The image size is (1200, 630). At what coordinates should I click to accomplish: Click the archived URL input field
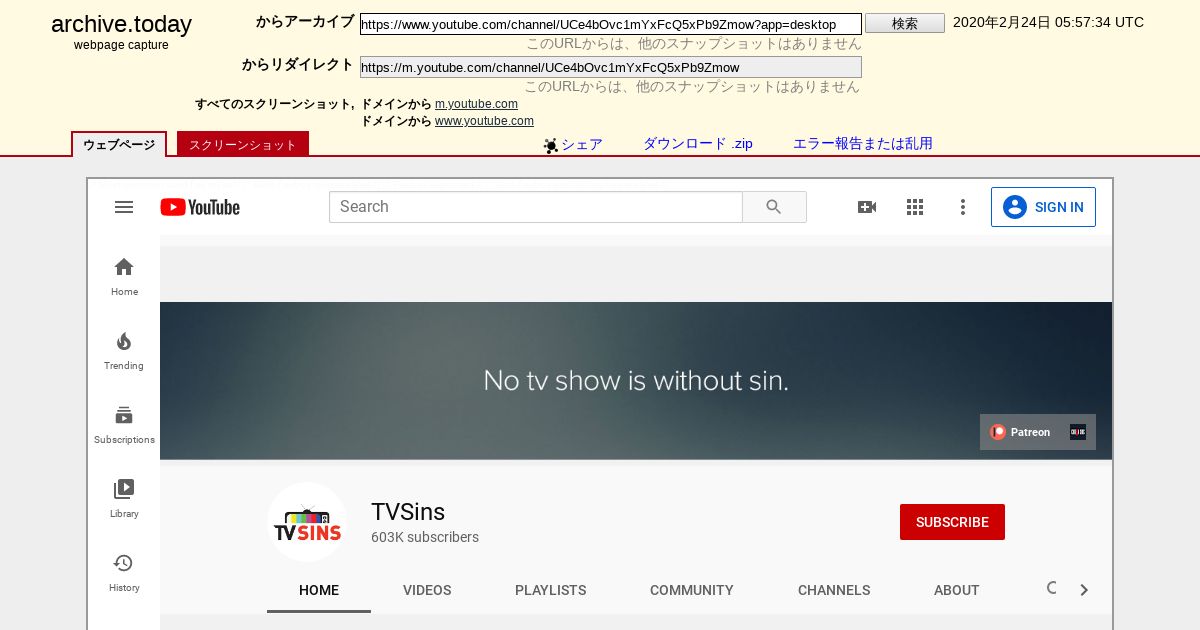pos(611,24)
